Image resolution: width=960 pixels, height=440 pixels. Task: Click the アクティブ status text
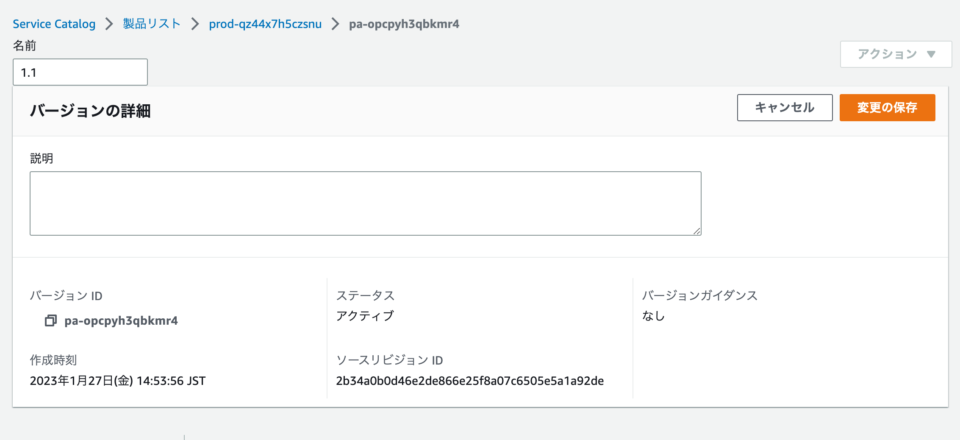[x=365, y=316]
